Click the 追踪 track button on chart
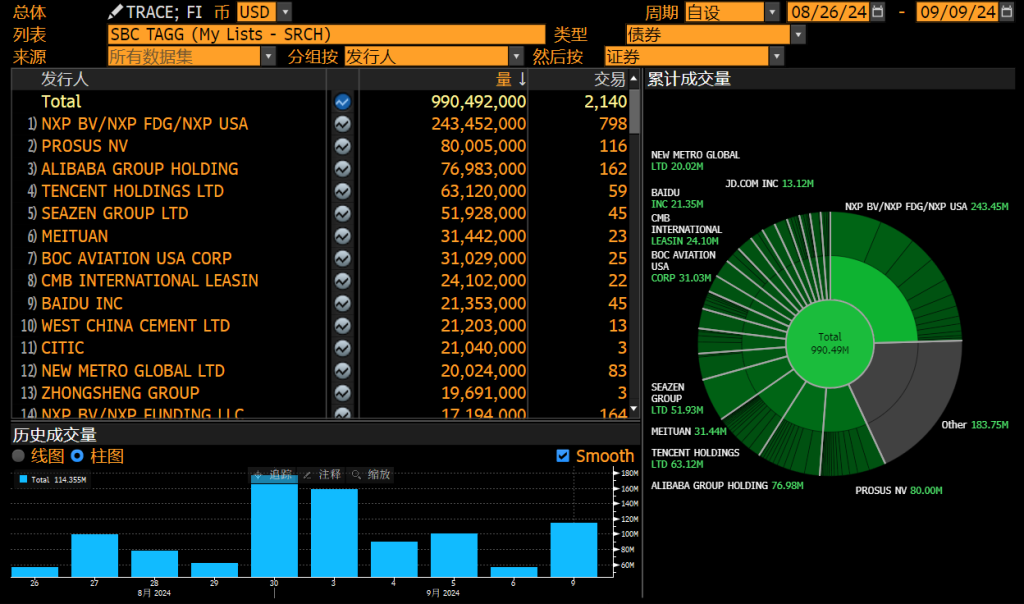Image resolution: width=1024 pixels, height=604 pixels. click(271, 475)
